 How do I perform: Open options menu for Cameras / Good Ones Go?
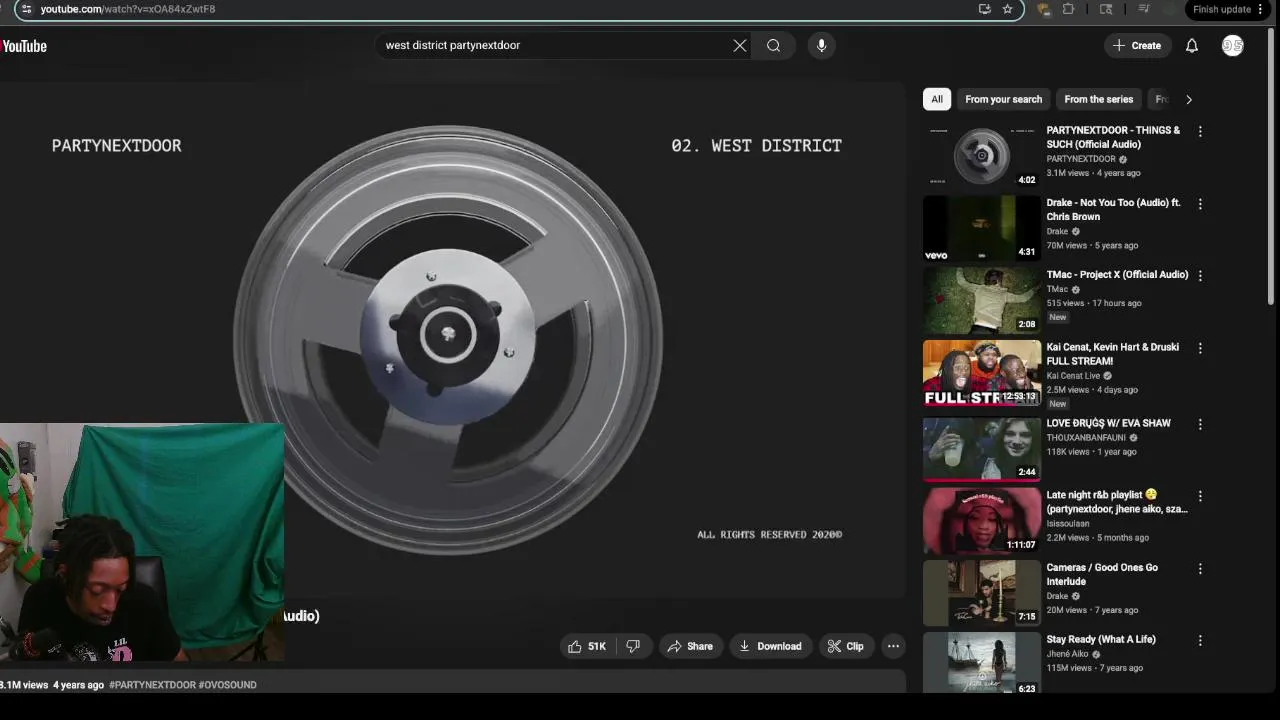point(1200,568)
